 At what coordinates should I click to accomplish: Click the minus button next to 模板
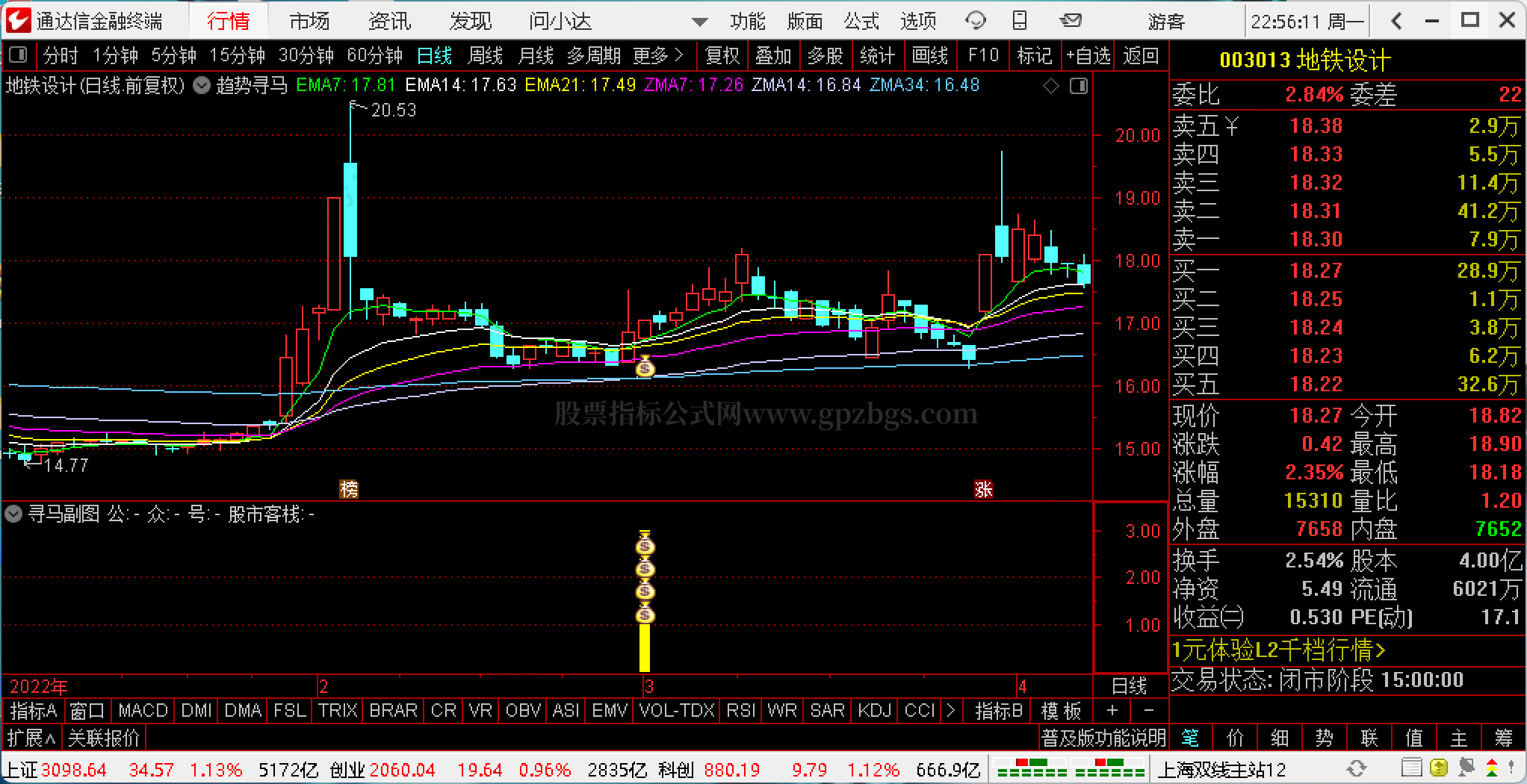(1149, 710)
